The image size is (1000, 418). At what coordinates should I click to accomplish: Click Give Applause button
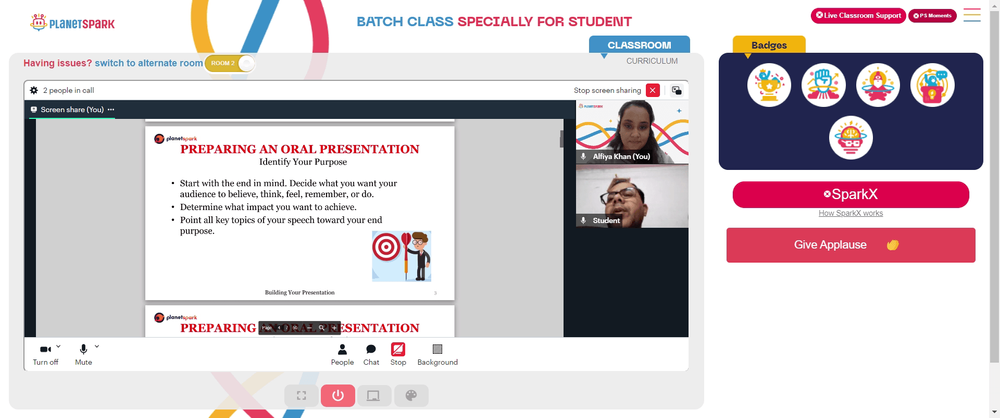point(851,245)
